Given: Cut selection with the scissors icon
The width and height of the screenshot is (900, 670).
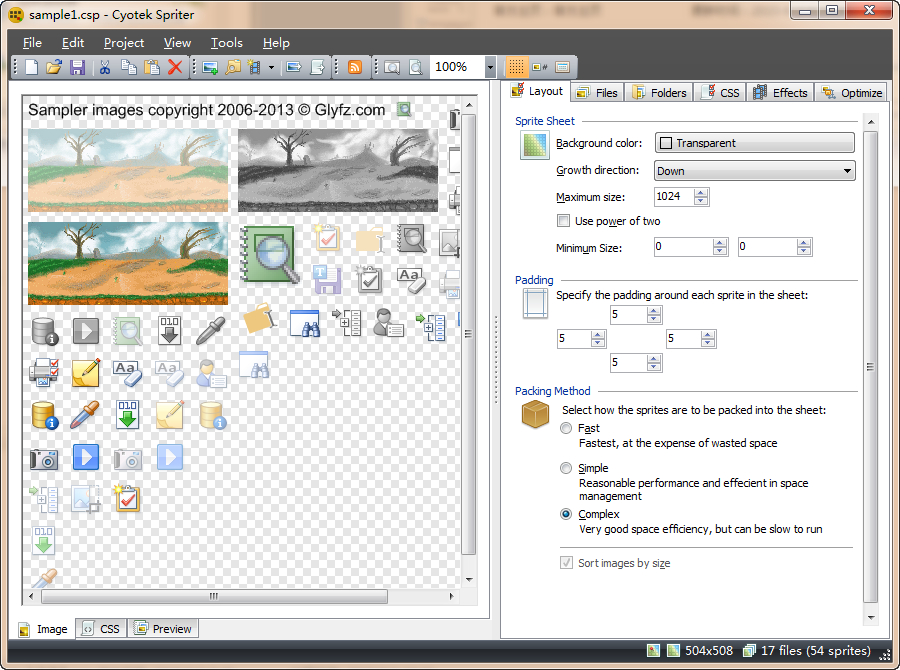Looking at the screenshot, I should coord(104,67).
